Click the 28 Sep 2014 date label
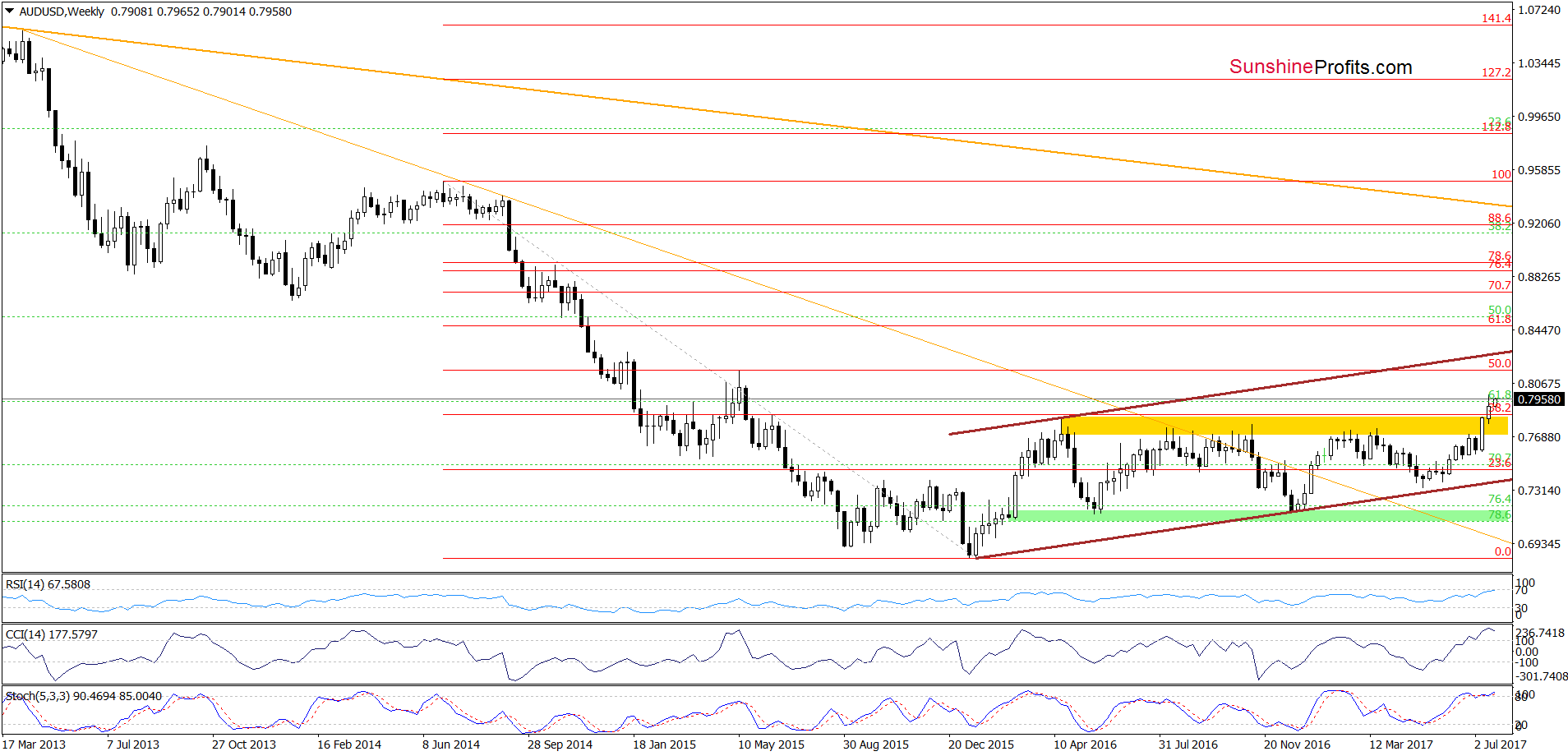1568x756 pixels. 560,744
